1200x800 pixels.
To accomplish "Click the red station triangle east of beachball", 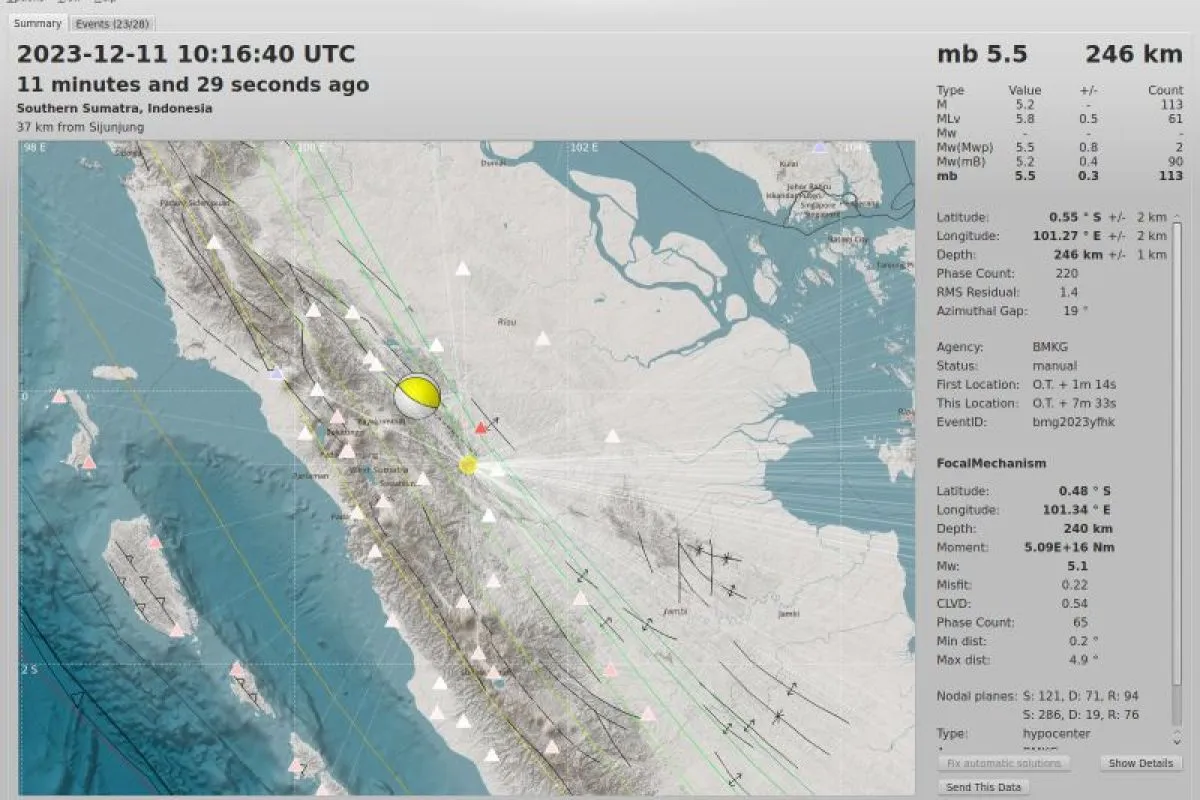I will click(481, 428).
